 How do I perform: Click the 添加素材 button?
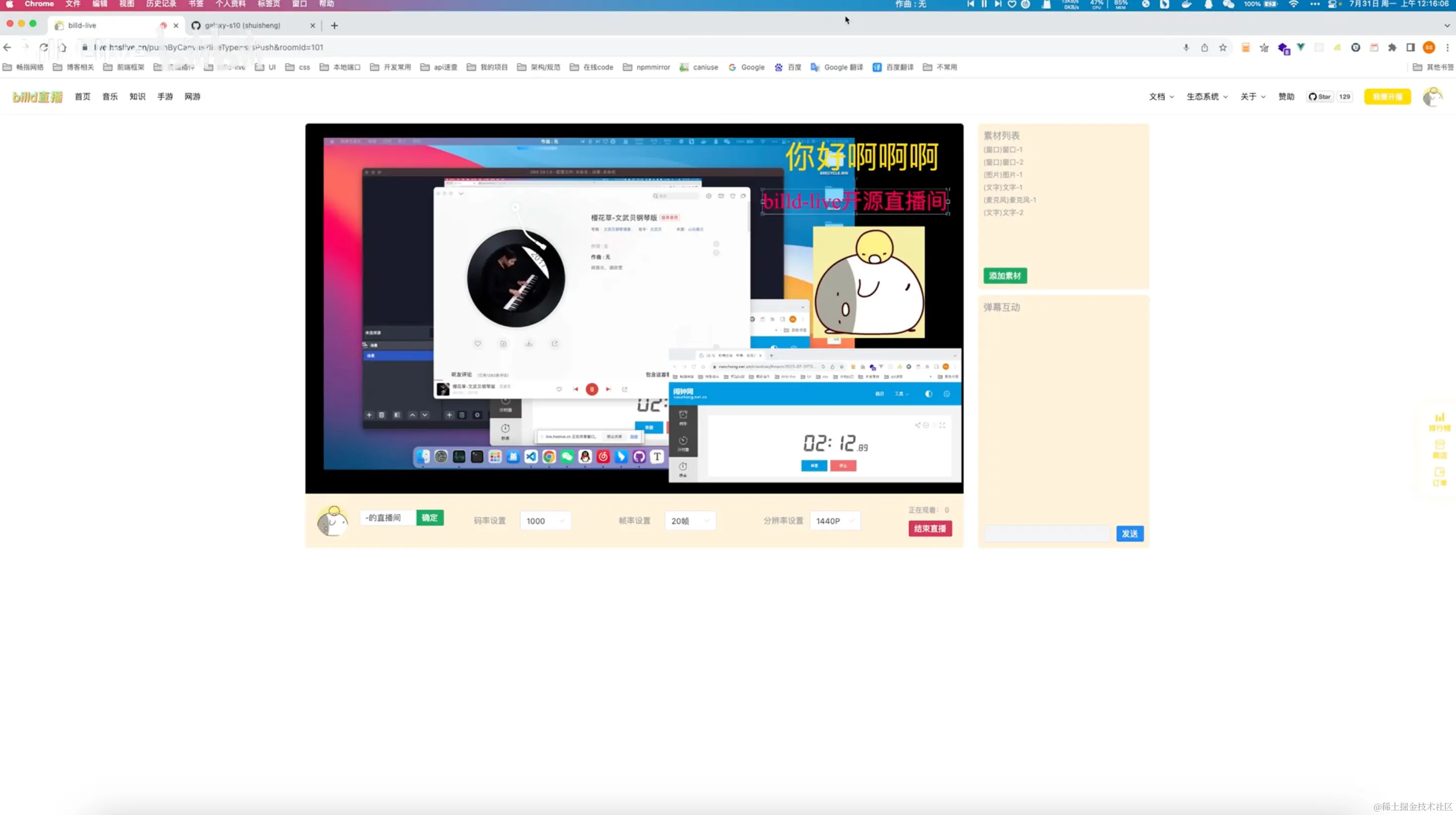tap(1005, 276)
